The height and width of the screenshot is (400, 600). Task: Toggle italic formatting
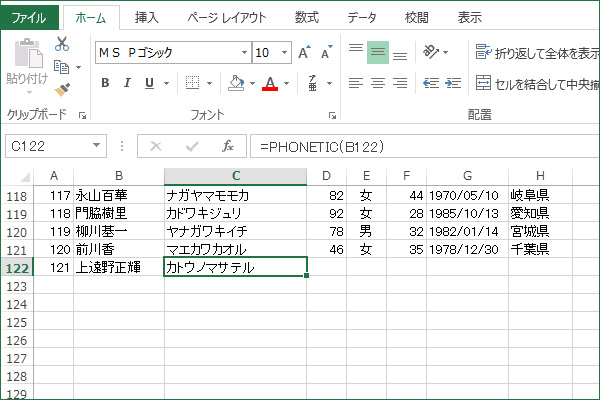(127, 83)
